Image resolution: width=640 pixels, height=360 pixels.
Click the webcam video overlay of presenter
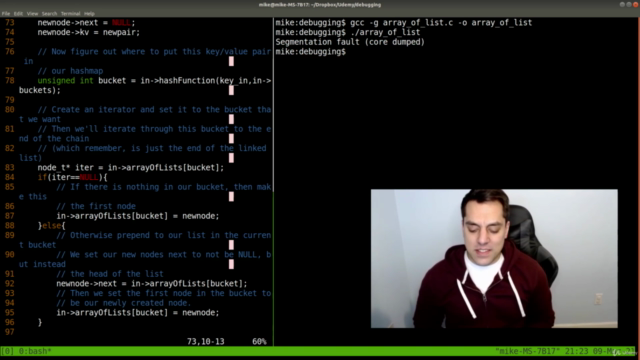[x=494, y=258]
